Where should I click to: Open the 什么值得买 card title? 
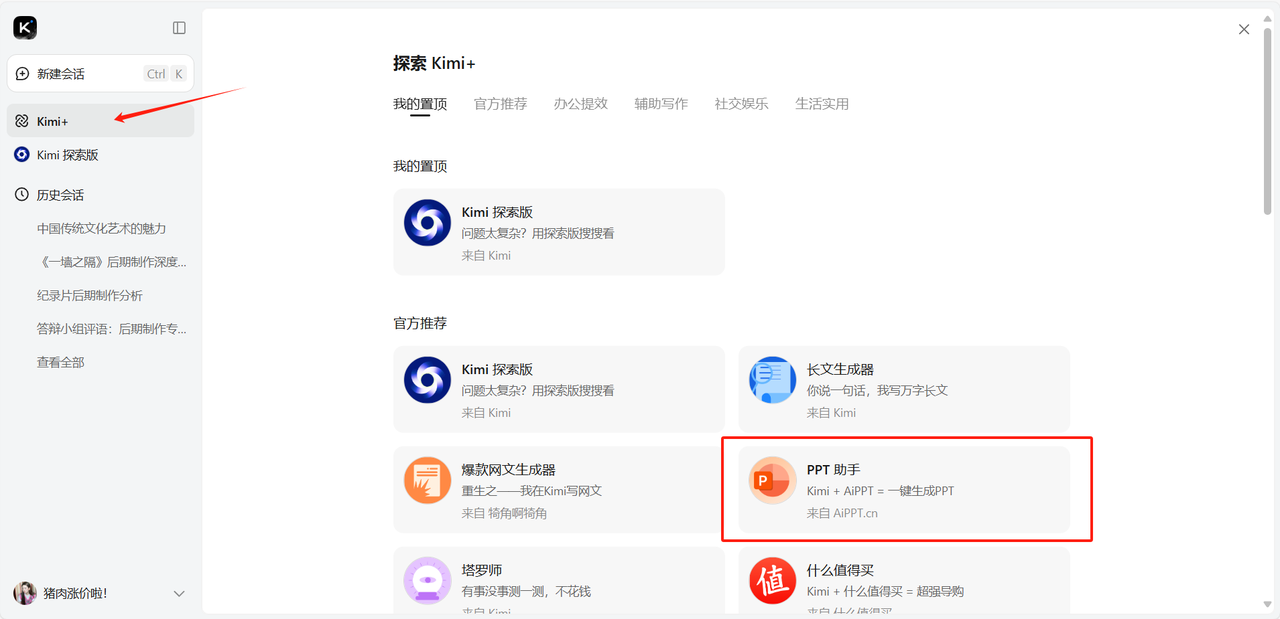click(840, 570)
